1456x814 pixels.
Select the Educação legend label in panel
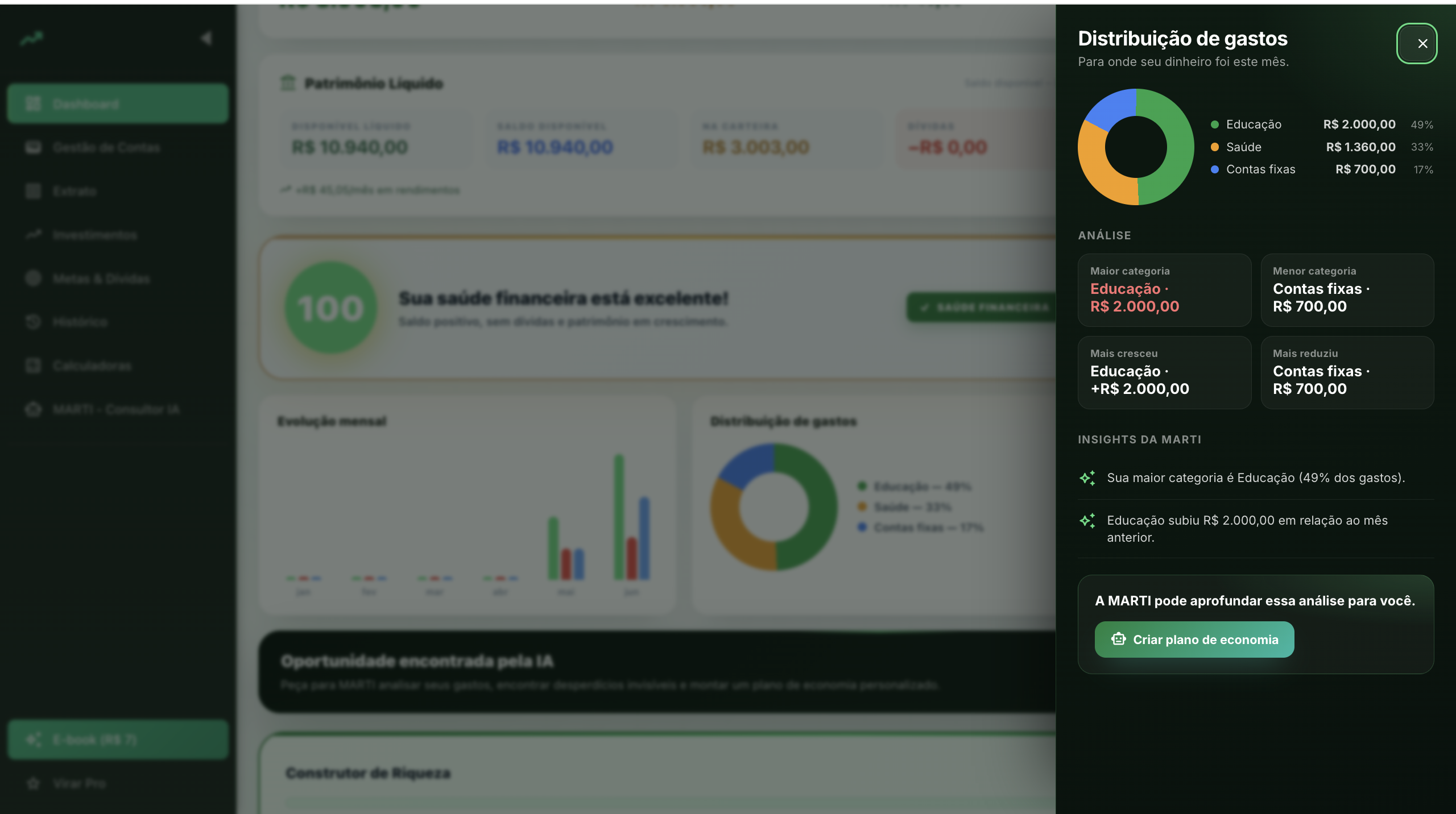(1254, 124)
